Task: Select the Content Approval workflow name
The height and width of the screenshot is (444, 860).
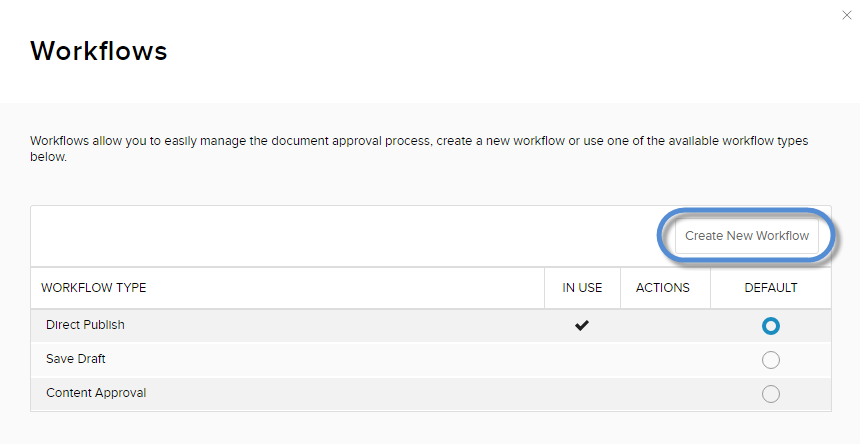Action: point(96,393)
